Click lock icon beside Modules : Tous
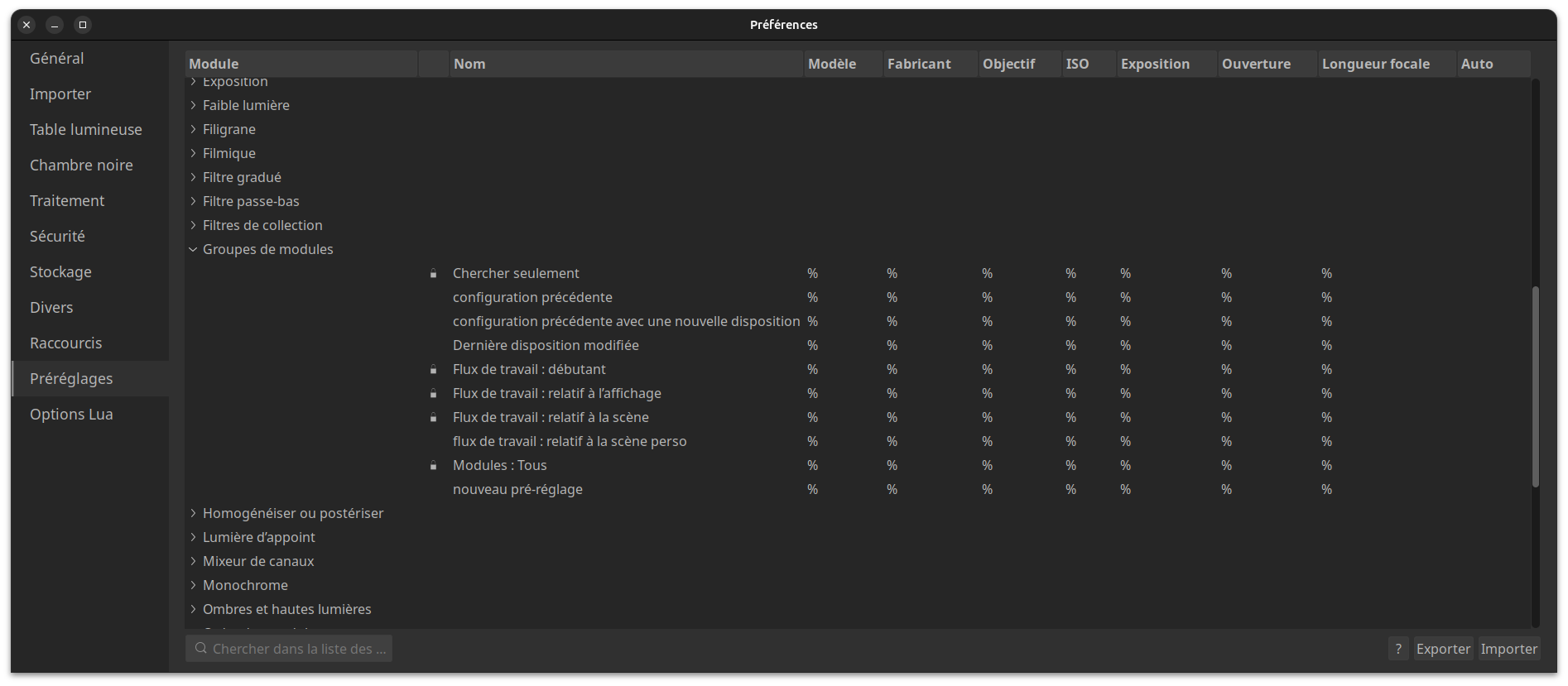Image resolution: width=1568 pixels, height=686 pixels. pyautogui.click(x=433, y=466)
